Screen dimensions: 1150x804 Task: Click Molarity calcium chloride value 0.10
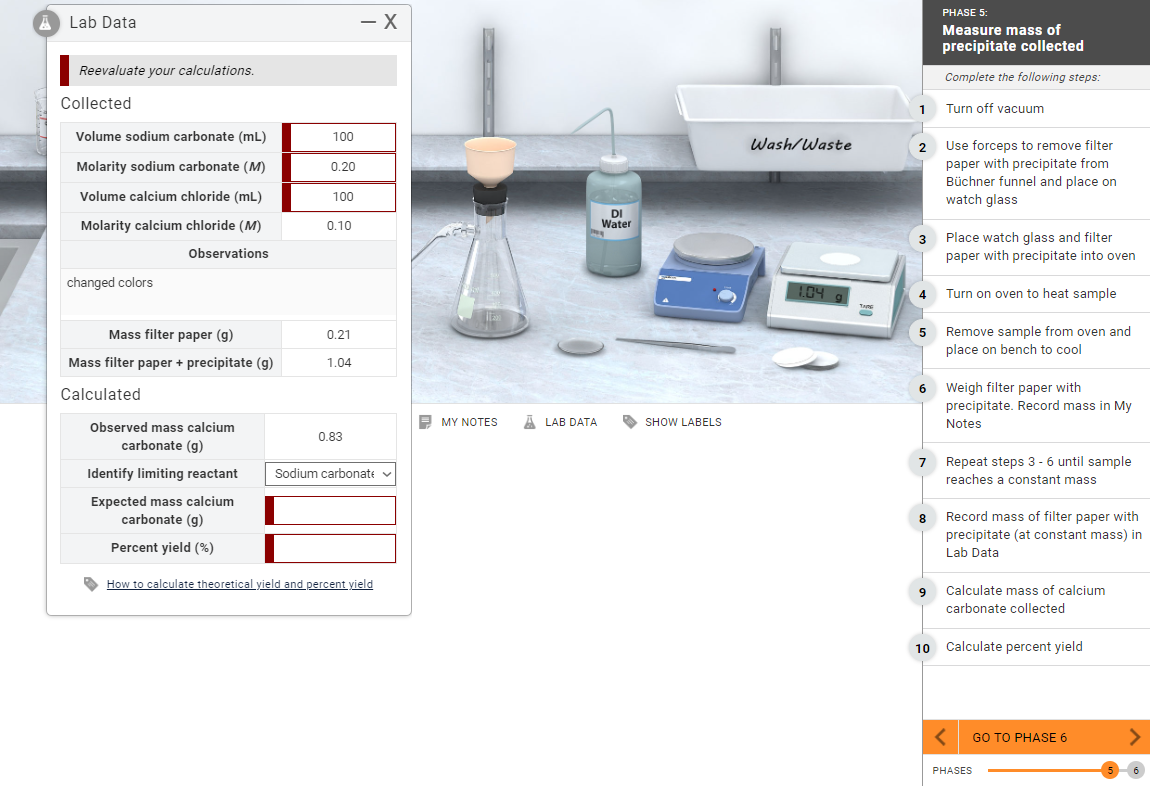[339, 226]
